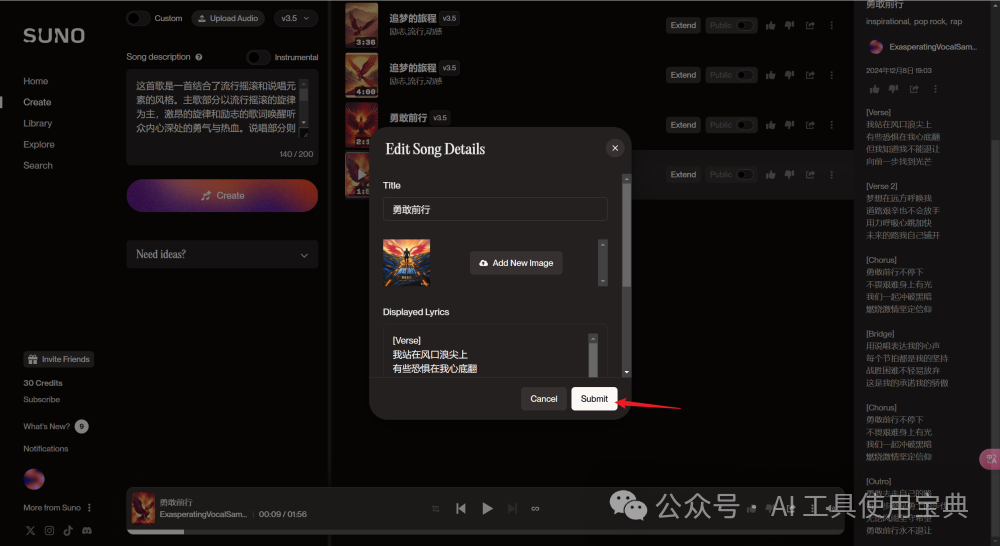Click the Upload Audio button
Image resolution: width=1000 pixels, height=546 pixels.
[x=228, y=18]
